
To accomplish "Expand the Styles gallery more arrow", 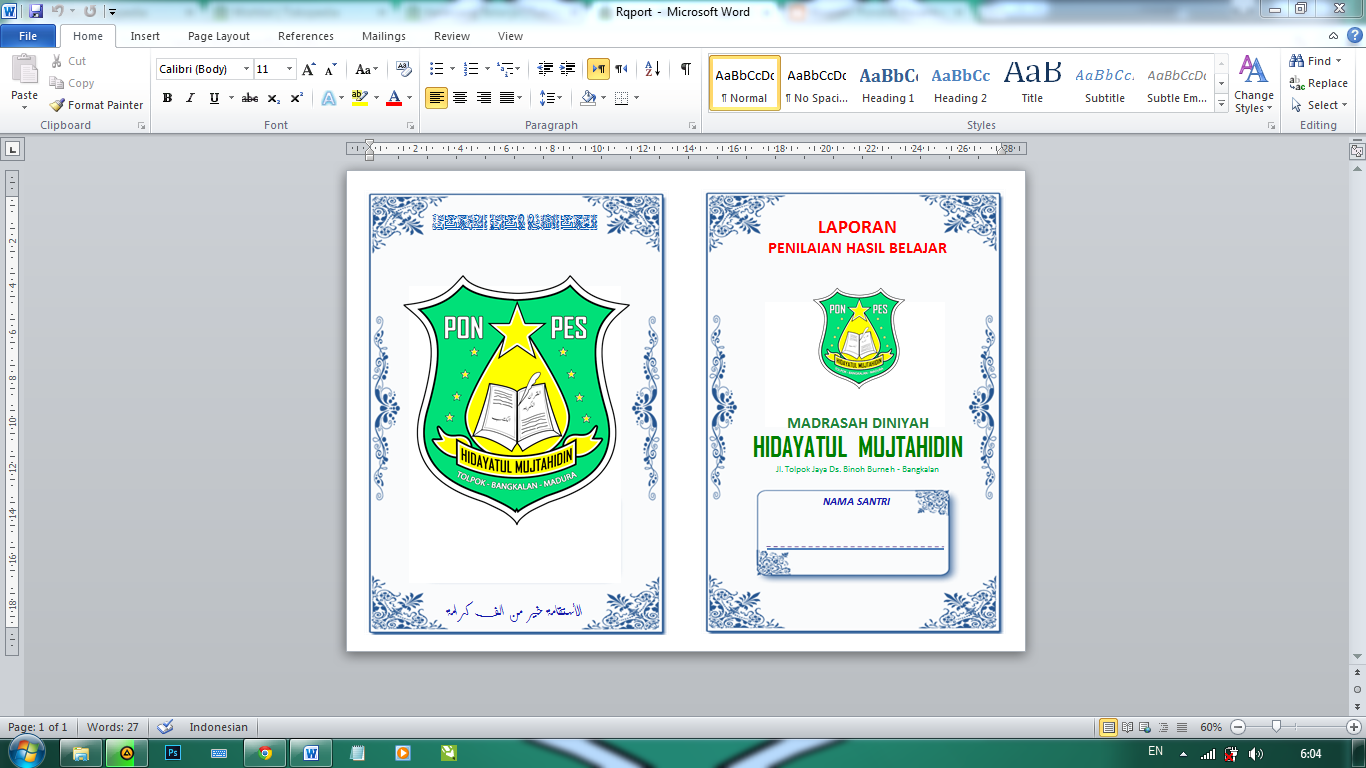I will tap(1221, 103).
